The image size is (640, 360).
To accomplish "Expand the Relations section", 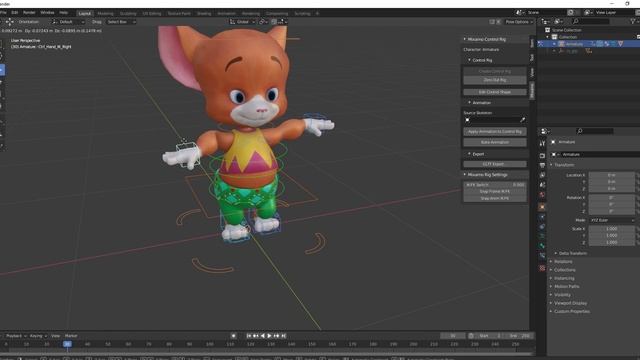I will [563, 262].
